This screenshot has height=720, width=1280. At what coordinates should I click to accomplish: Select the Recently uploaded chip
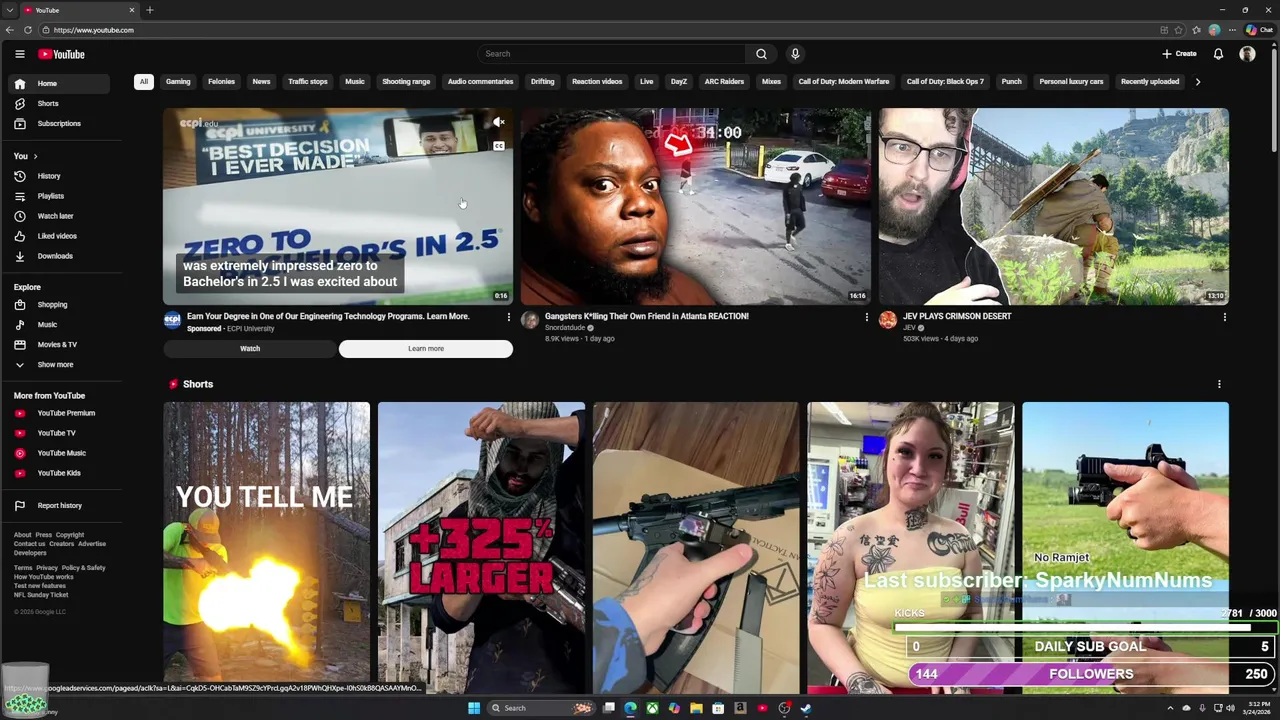(x=1150, y=82)
